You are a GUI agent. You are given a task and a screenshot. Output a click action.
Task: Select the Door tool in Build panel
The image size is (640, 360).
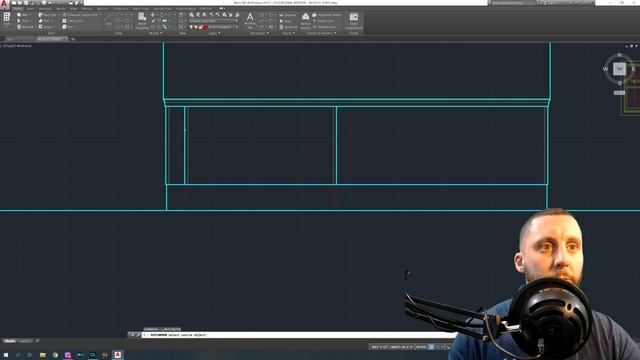23,21
